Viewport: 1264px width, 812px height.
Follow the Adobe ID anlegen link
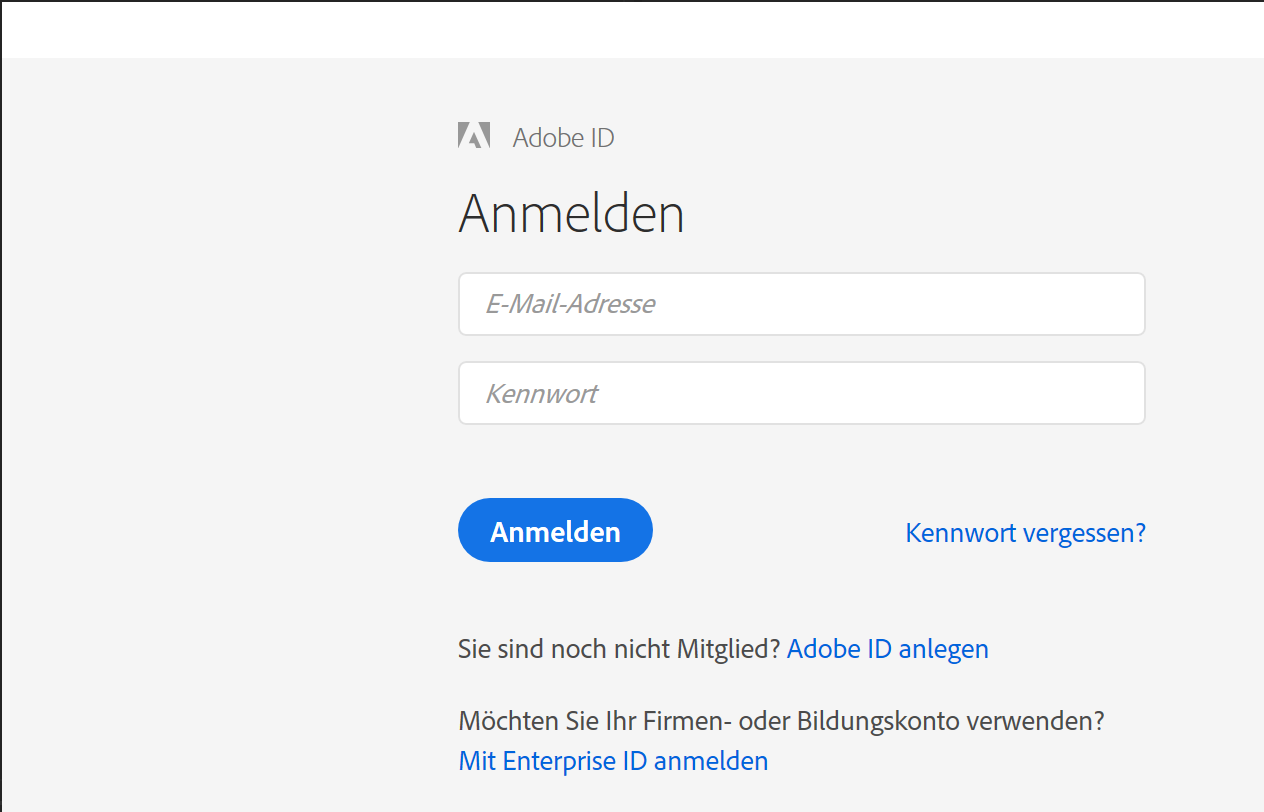[x=887, y=649]
